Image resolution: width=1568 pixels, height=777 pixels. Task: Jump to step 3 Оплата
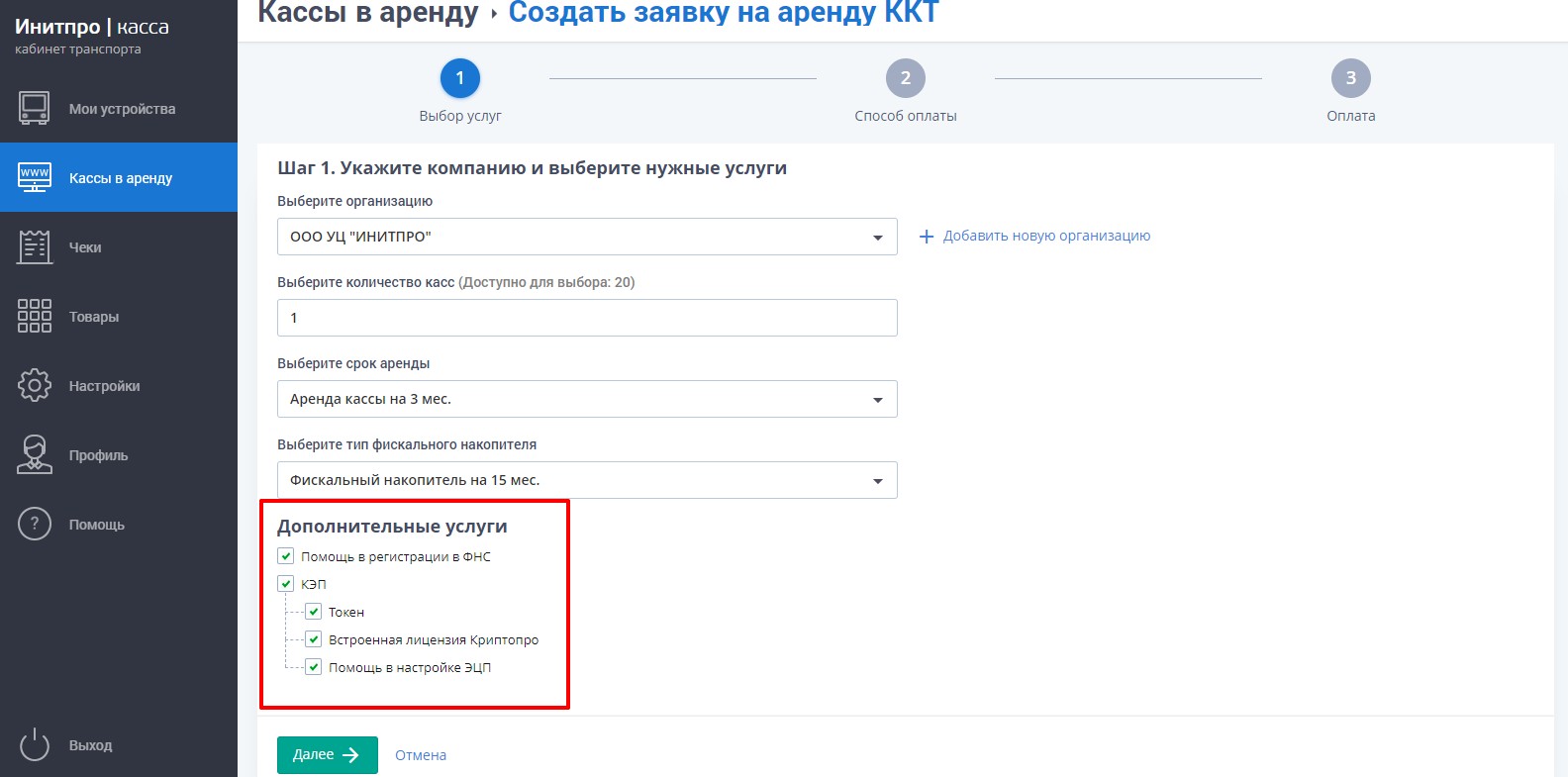point(1350,79)
